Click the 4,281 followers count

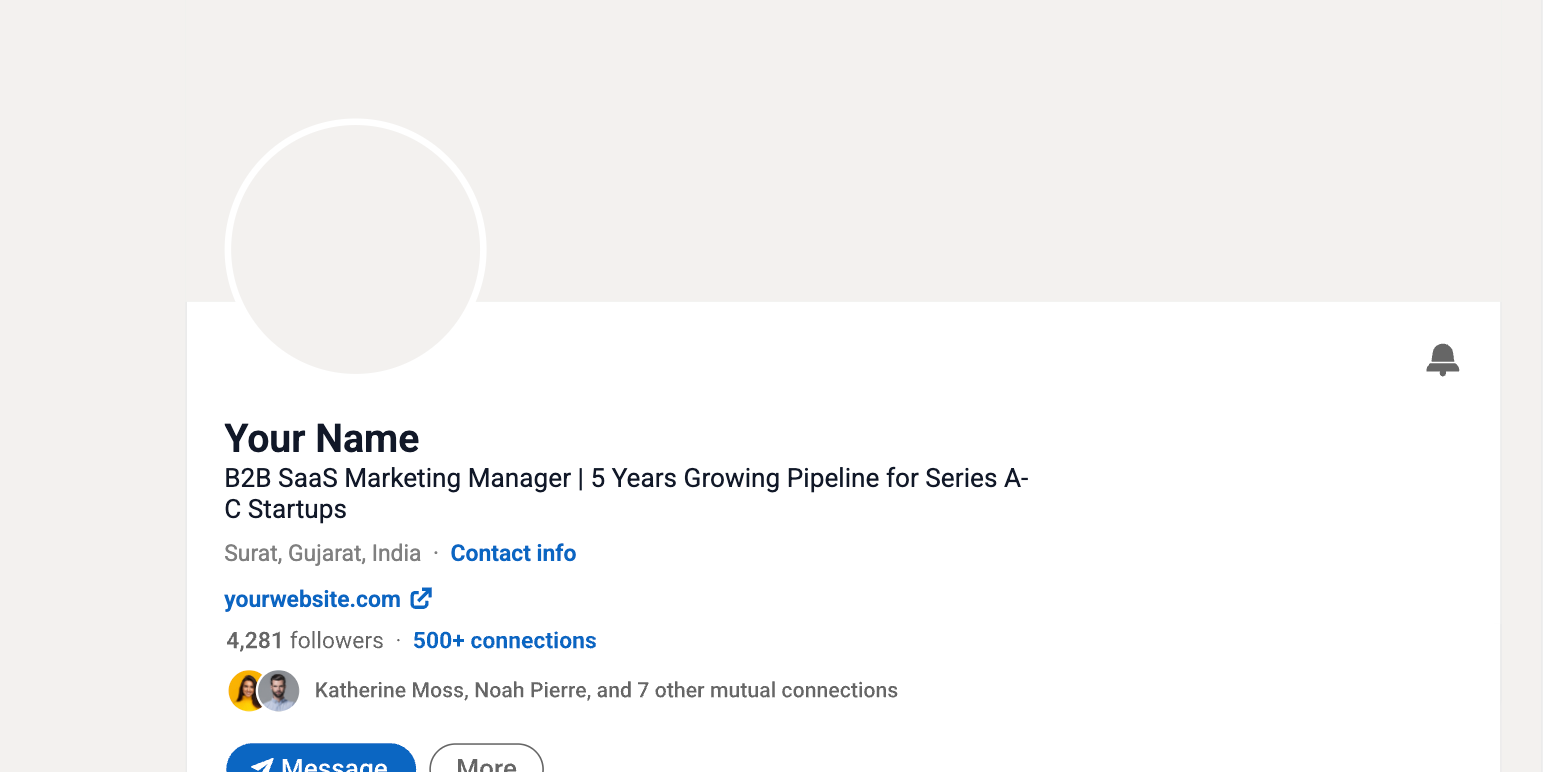point(304,641)
